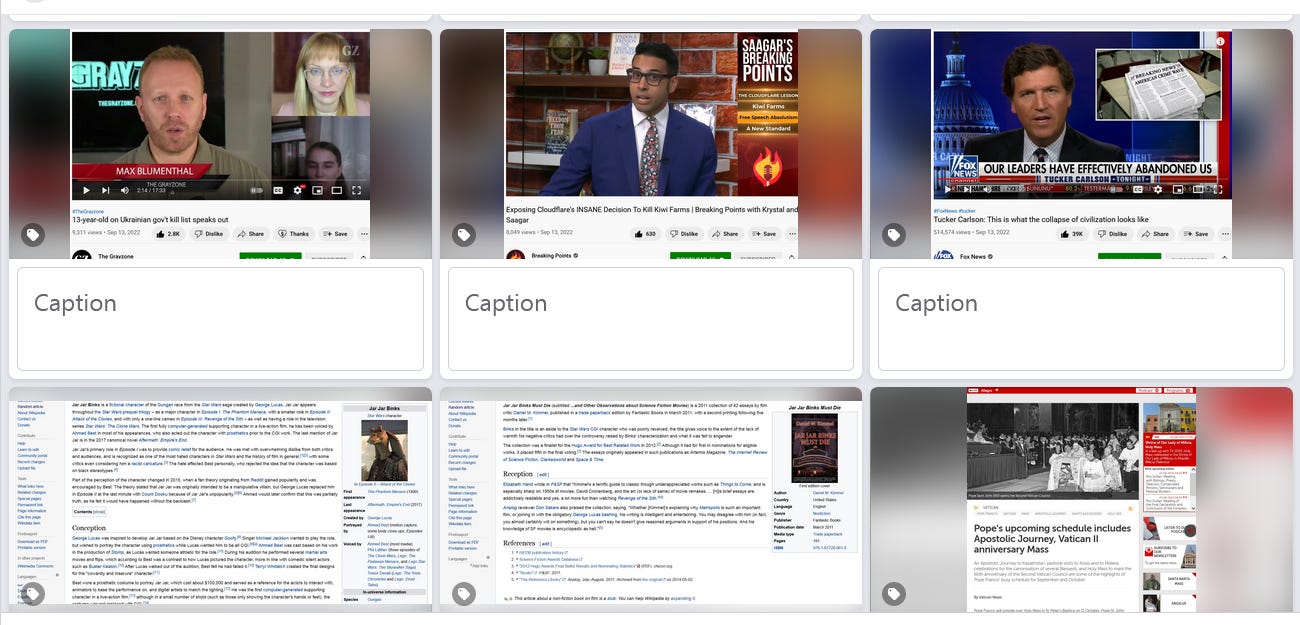Click the Caption field under the Breaking Points card
Screen dimensions: 1300x625
coord(650,319)
